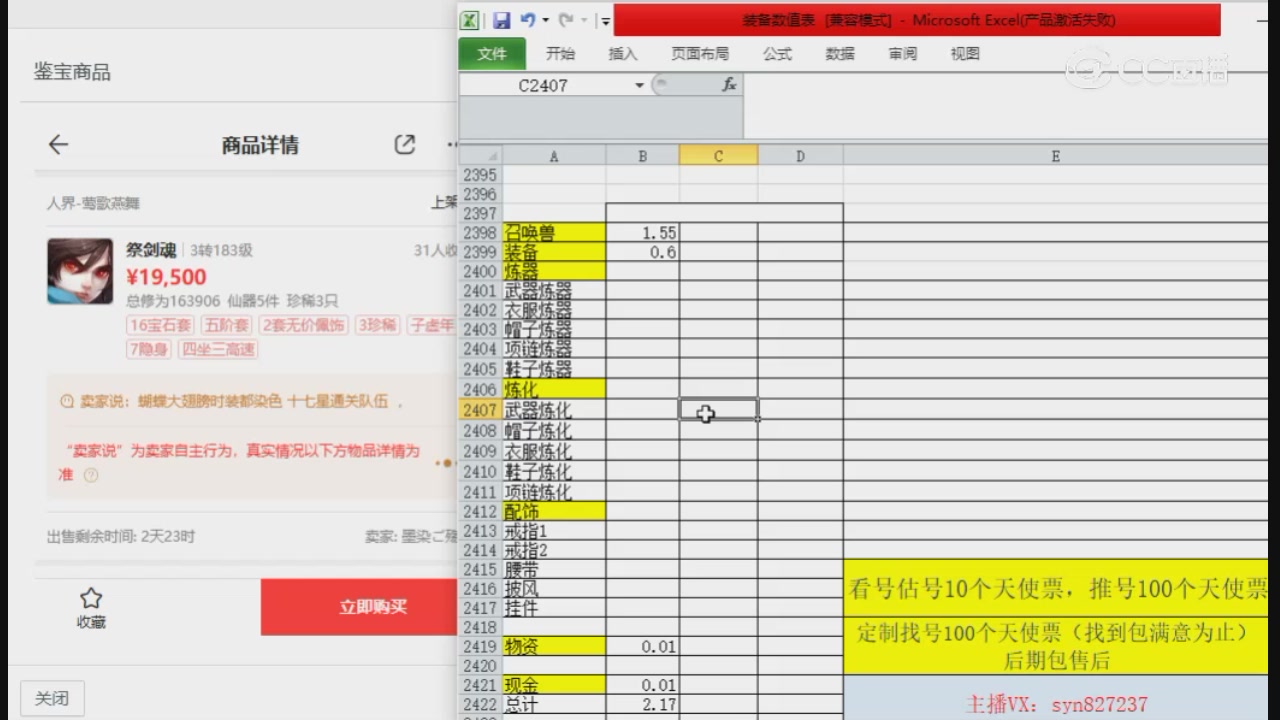Switch to the 数据 ribbon tab
The height and width of the screenshot is (720, 1280).
pos(840,54)
